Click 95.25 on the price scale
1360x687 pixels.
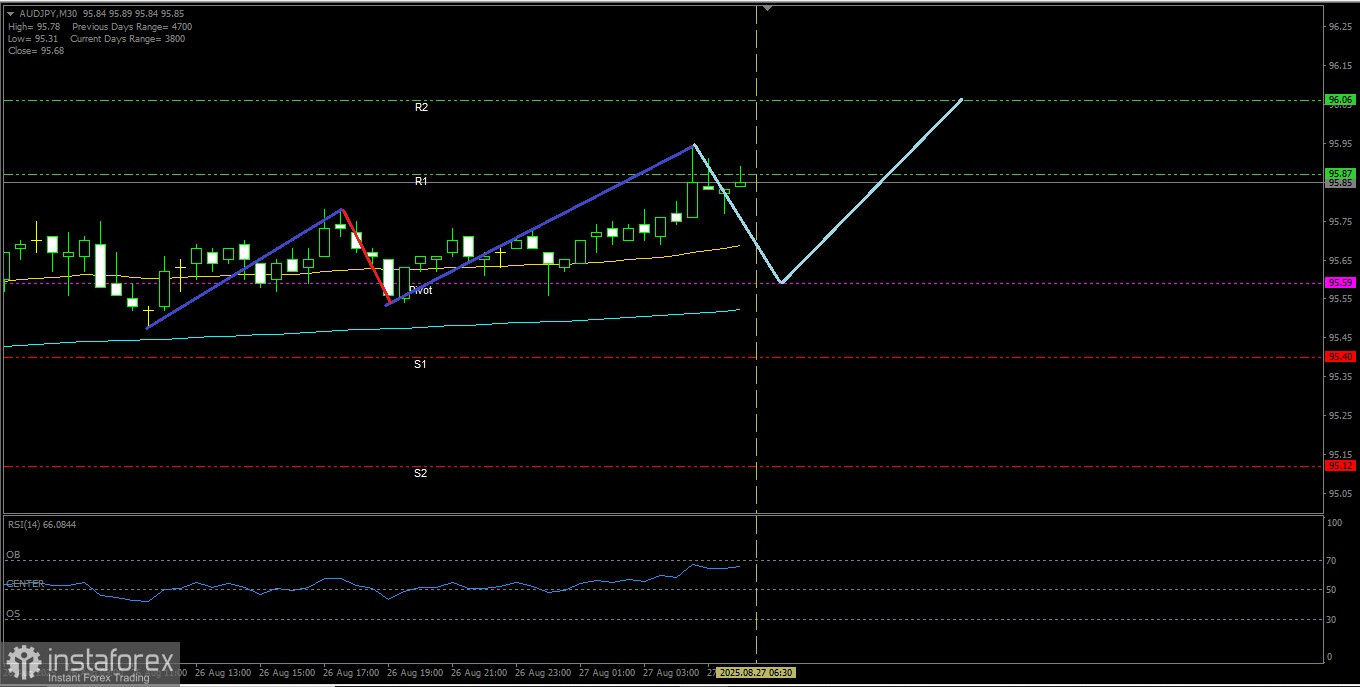coord(1340,416)
